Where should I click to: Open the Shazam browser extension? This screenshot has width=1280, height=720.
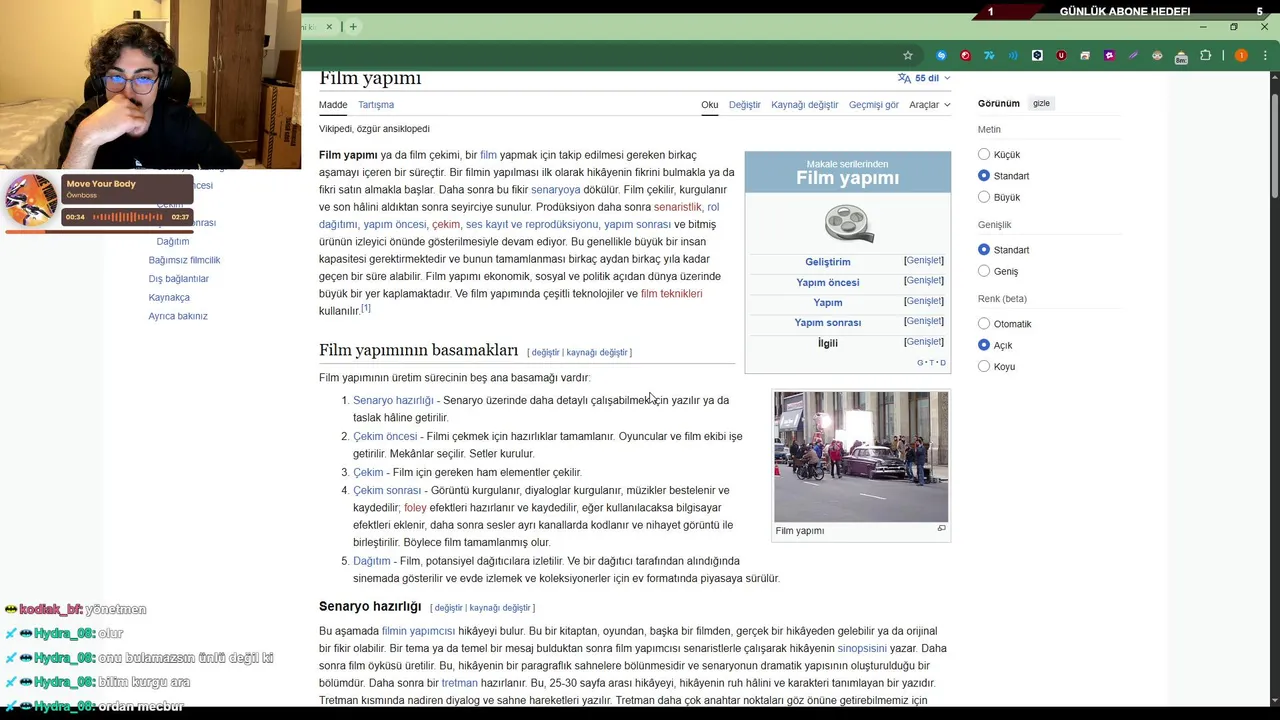coord(941,56)
